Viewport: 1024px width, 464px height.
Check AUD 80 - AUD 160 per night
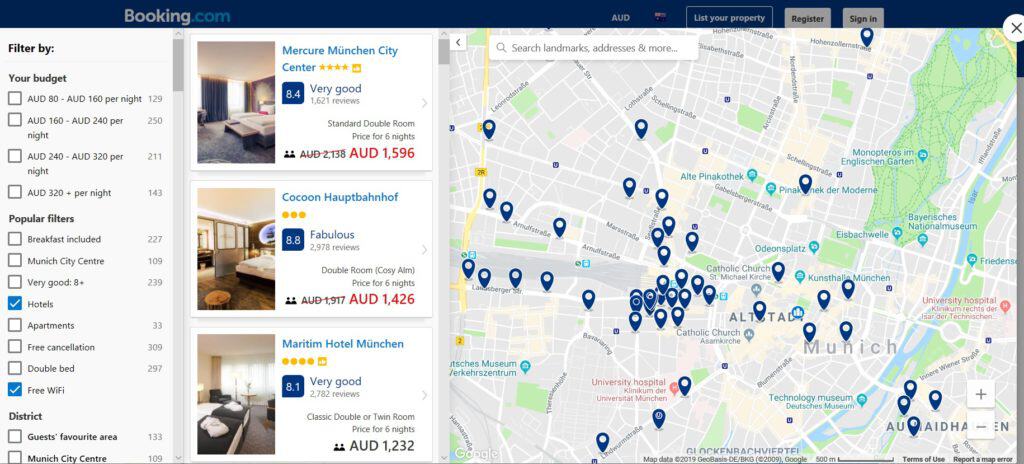click(x=14, y=99)
